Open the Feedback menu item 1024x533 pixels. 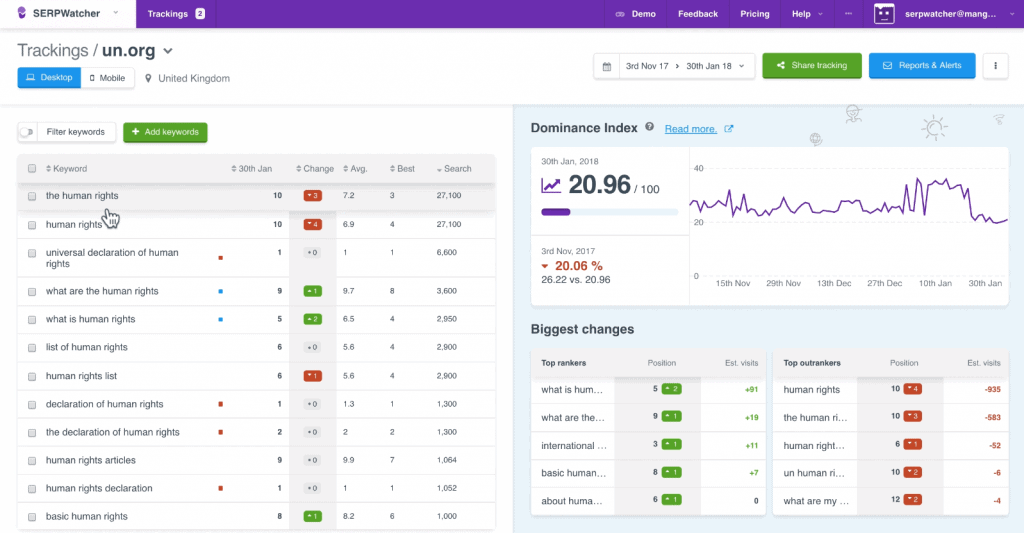point(697,14)
